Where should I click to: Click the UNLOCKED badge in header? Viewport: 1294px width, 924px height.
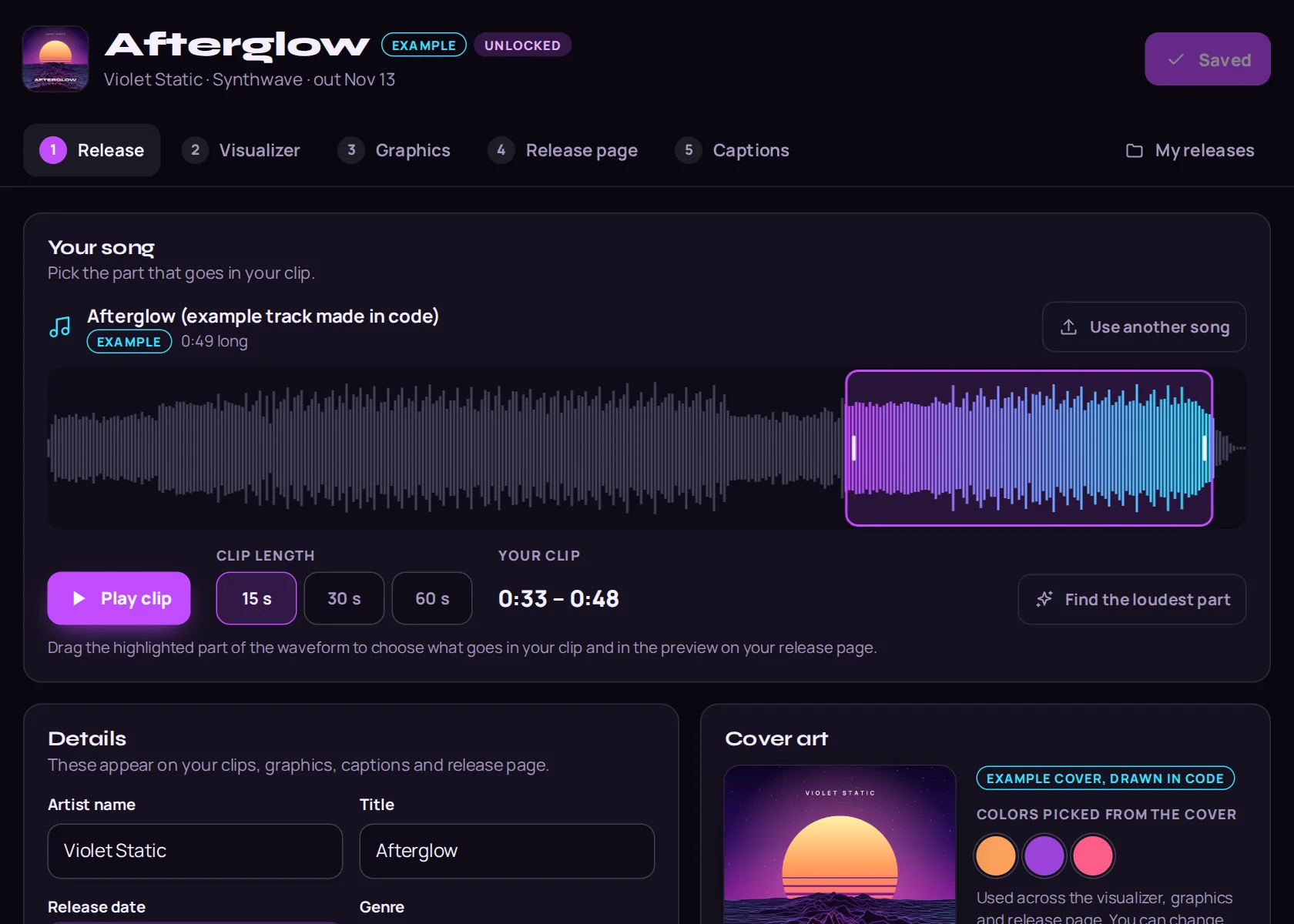pos(522,45)
